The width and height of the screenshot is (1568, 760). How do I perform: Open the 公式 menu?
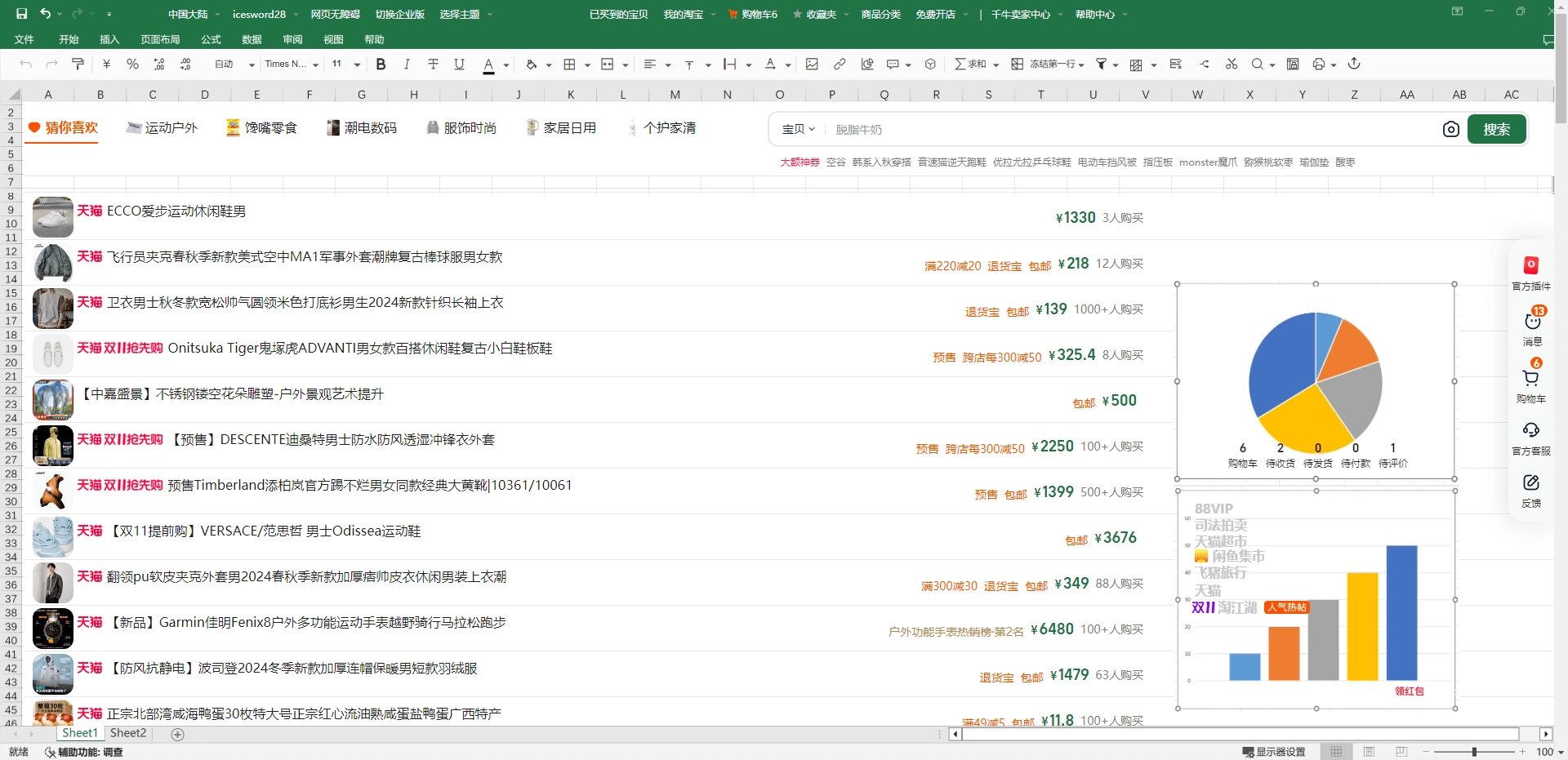click(212, 39)
